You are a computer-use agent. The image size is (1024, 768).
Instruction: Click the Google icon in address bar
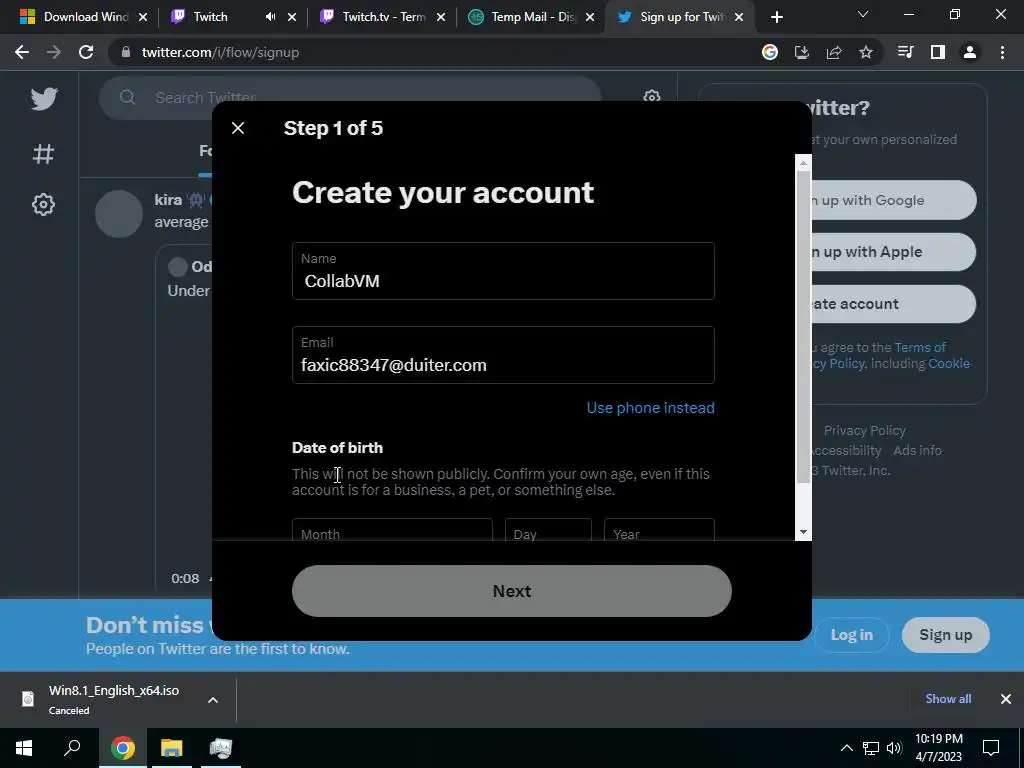770,52
